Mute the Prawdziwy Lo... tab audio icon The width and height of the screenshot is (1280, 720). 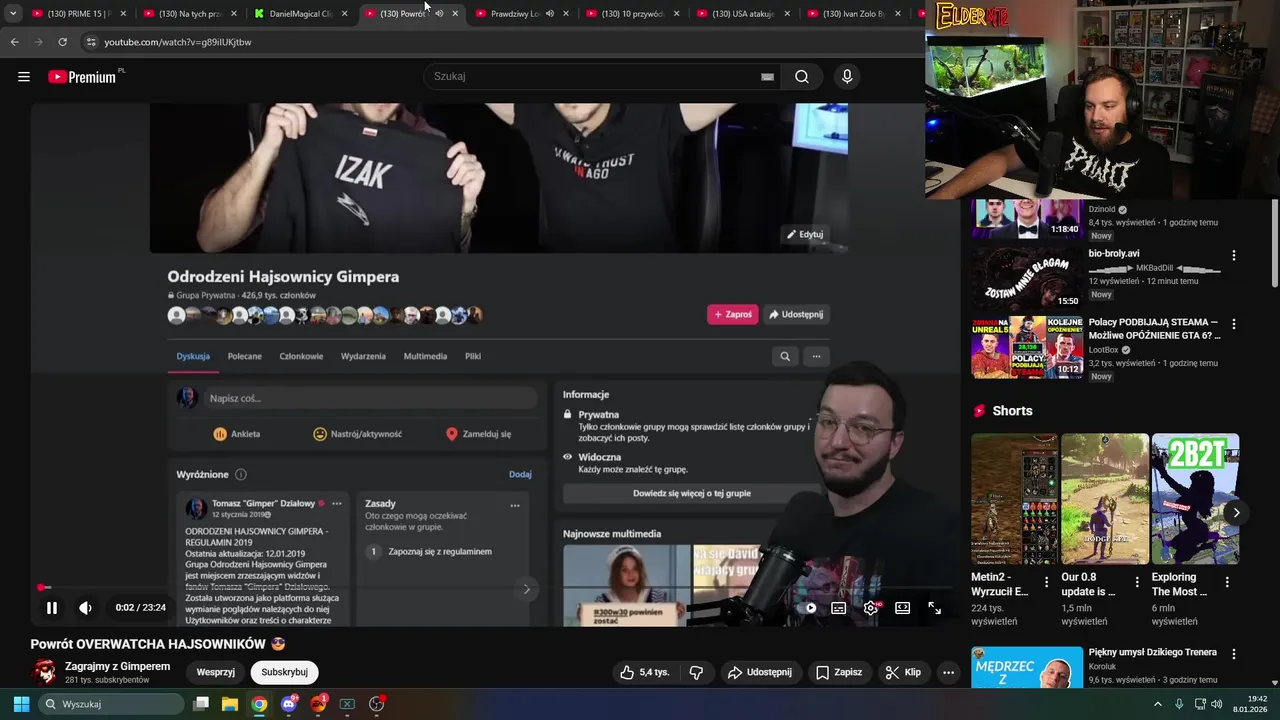tap(550, 14)
